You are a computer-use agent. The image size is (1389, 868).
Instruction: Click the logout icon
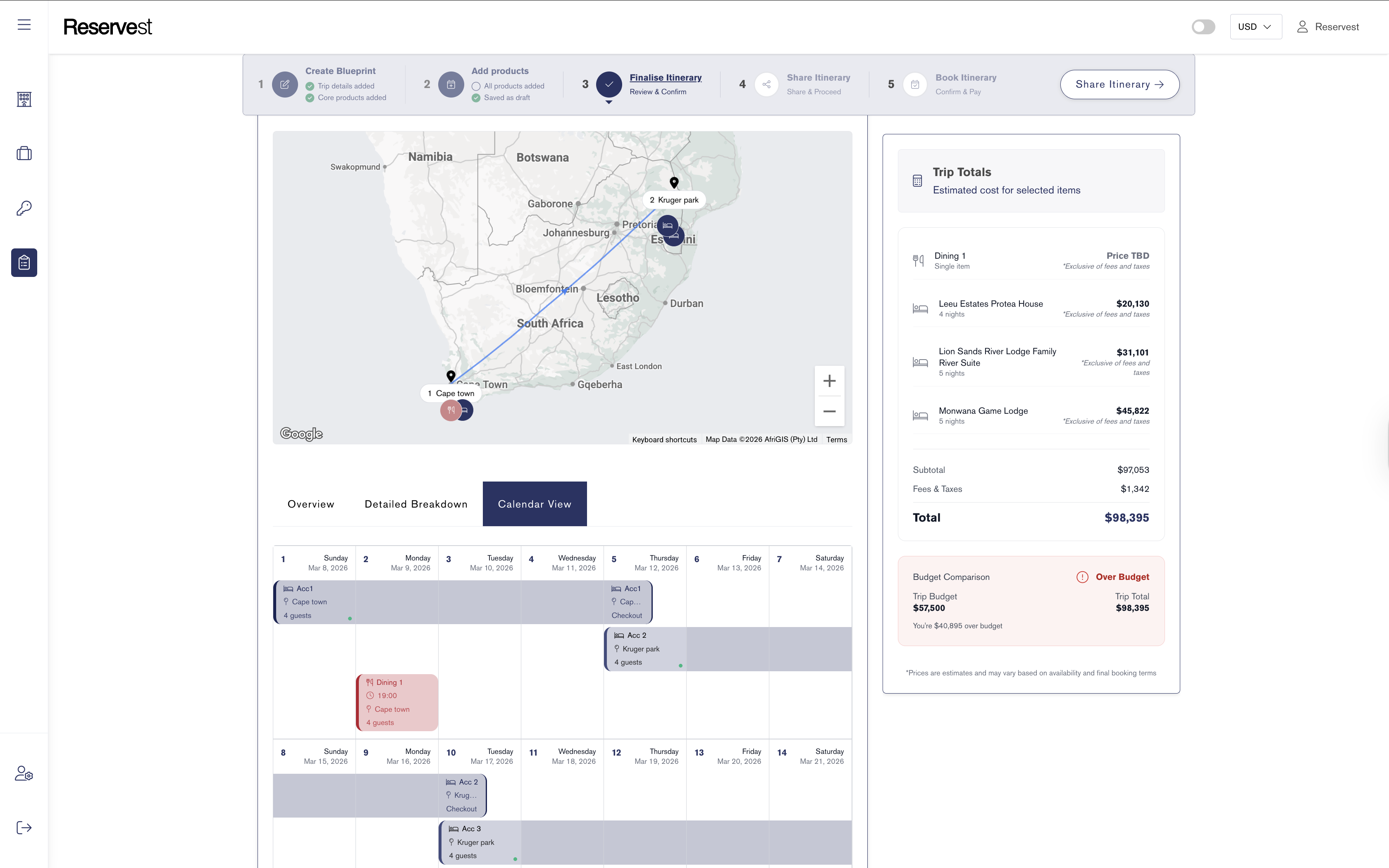(24, 827)
